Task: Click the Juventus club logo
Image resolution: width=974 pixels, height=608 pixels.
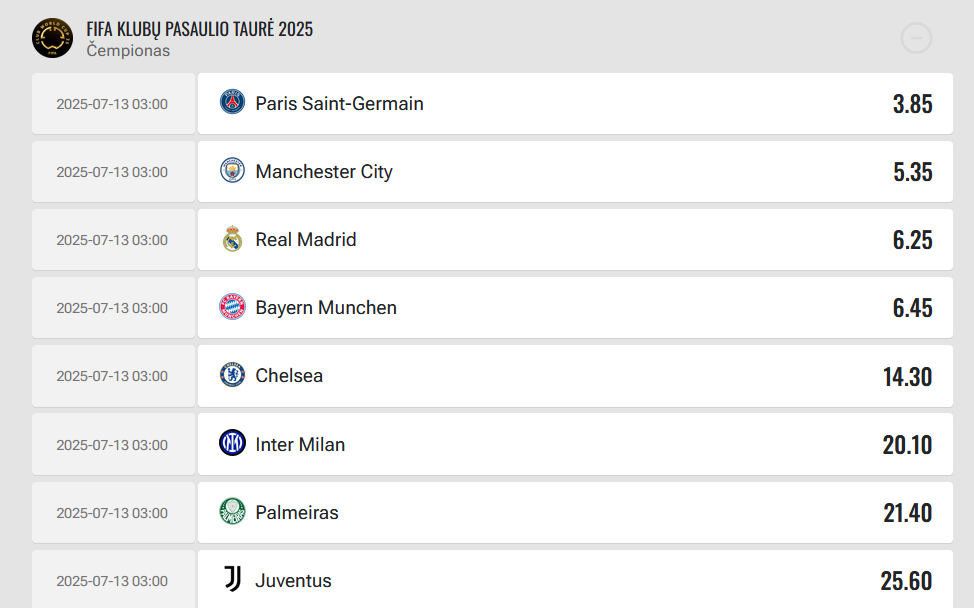Action: point(232,579)
